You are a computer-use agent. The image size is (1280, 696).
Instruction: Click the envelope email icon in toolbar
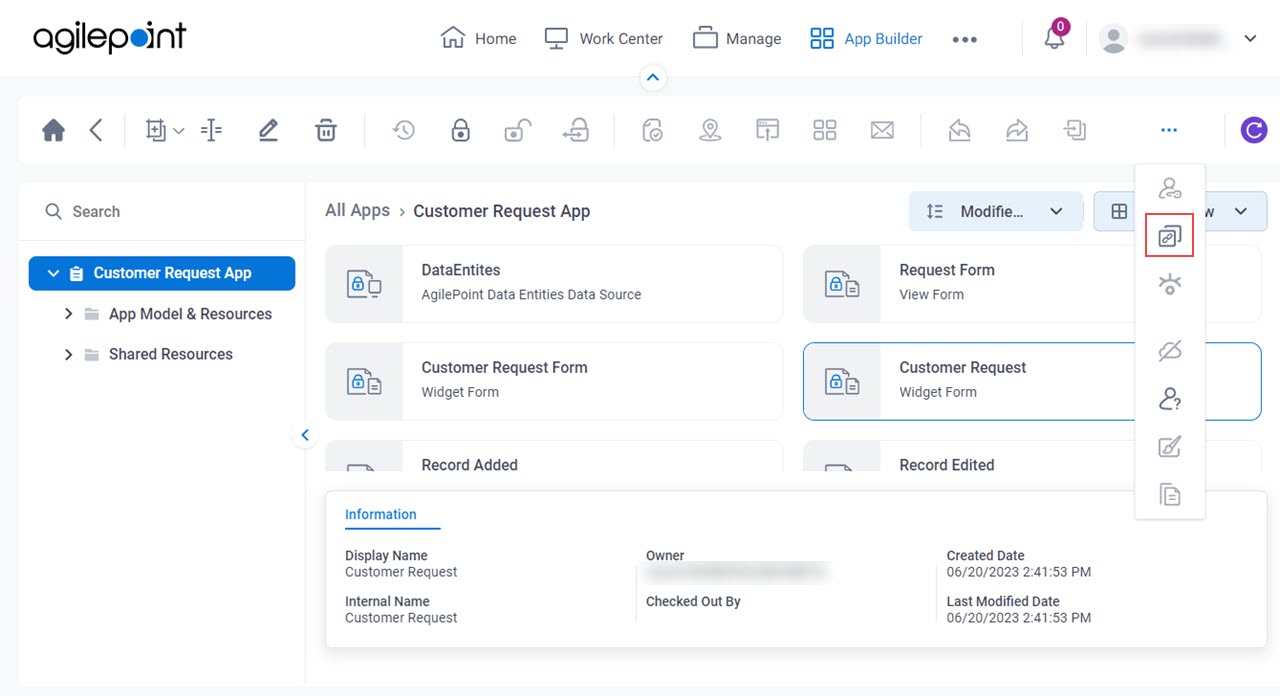[x=882, y=130]
